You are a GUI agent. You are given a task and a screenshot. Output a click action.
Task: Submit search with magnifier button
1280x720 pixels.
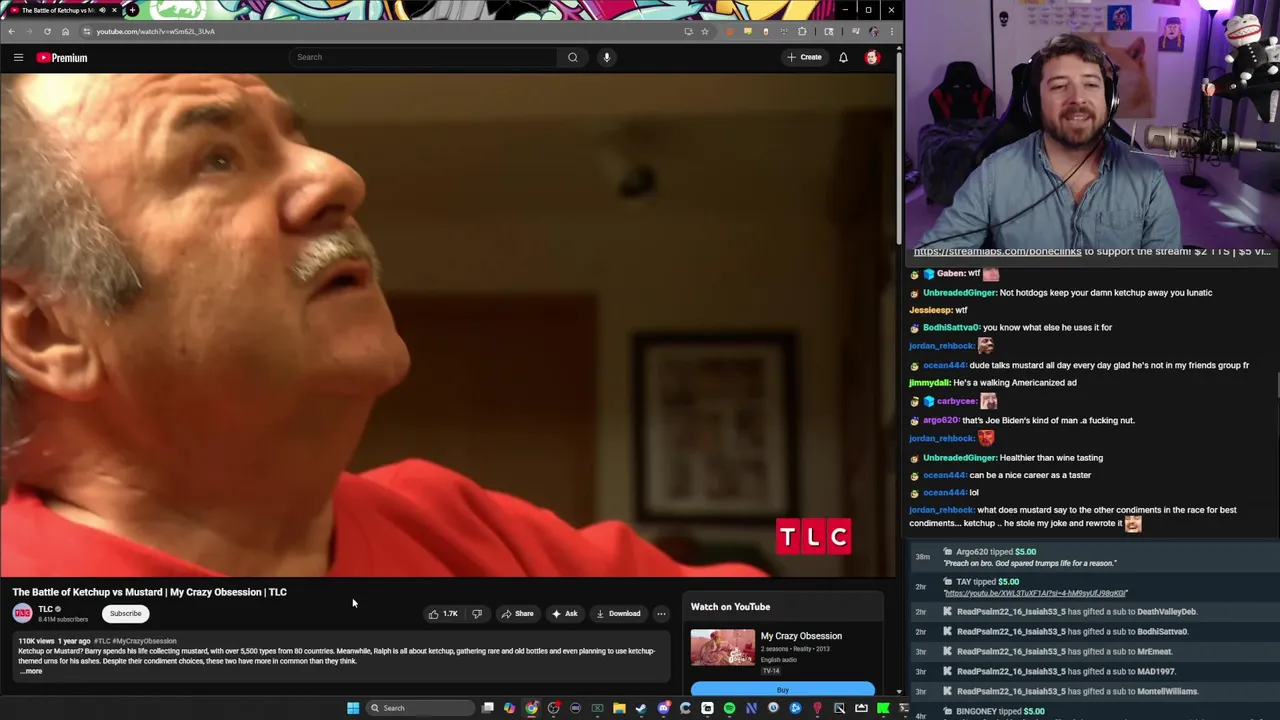point(573,57)
